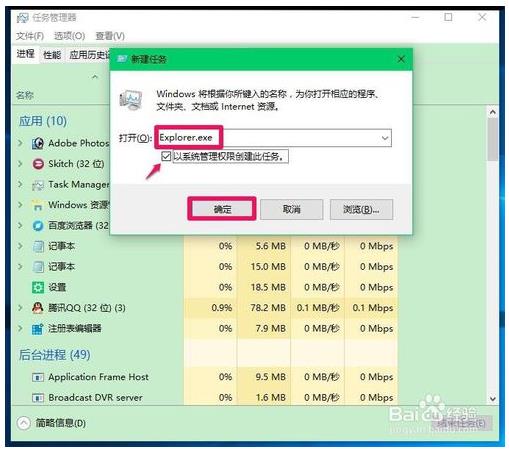
Task: Open the 打开 combo box dropdown arrow
Action: tap(385, 138)
